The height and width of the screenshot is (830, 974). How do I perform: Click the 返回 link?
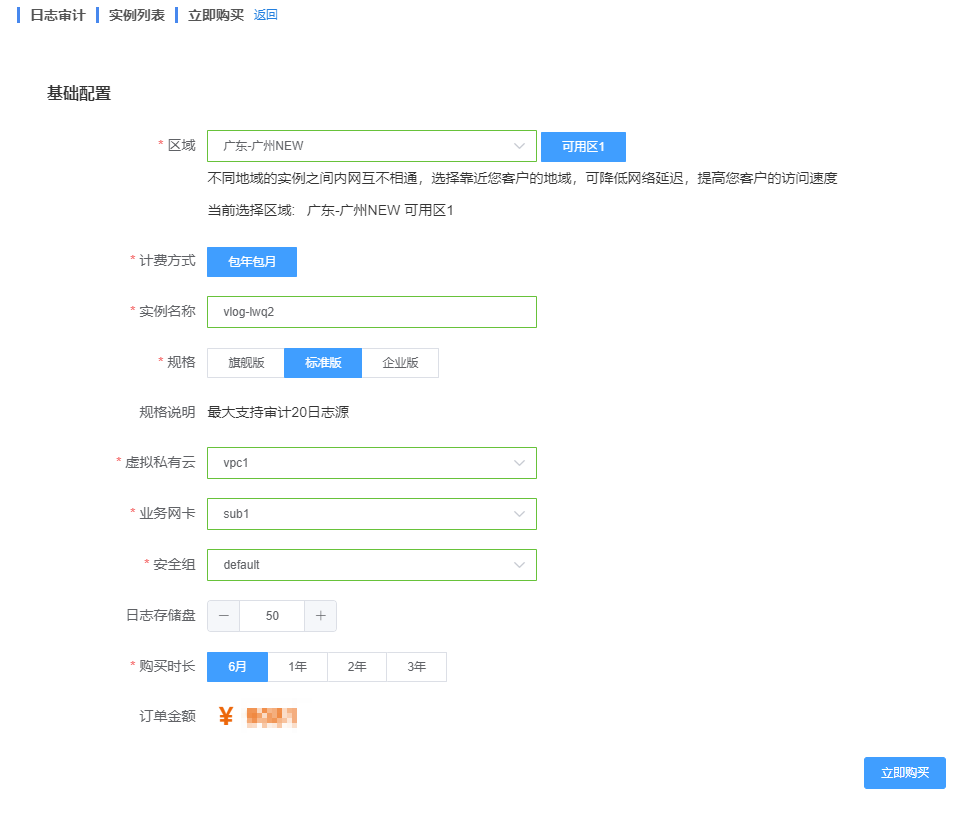[x=265, y=15]
